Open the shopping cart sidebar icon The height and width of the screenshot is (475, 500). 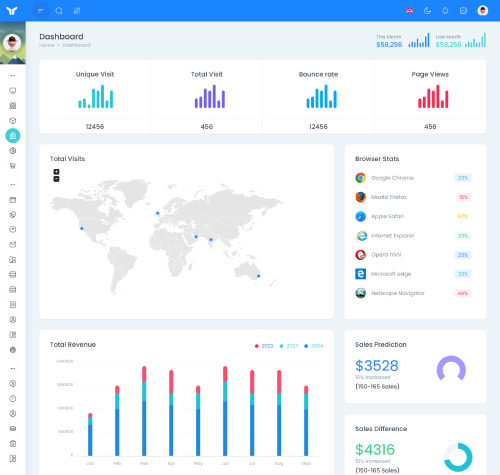tap(13, 166)
